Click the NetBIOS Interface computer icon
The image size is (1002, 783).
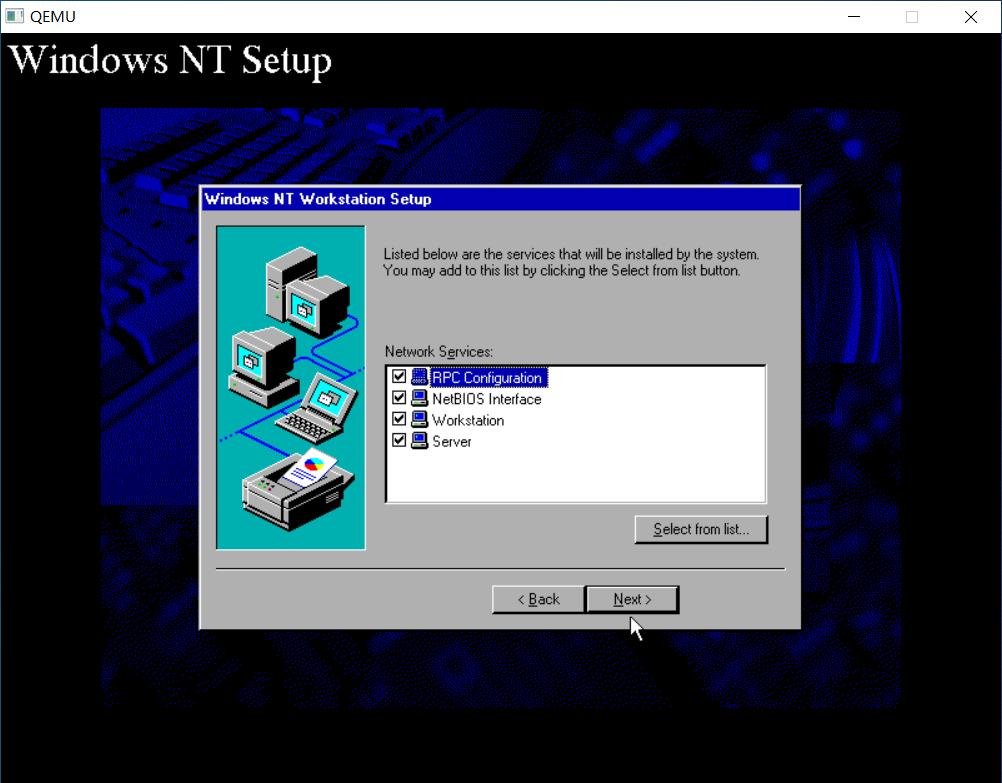(419, 398)
